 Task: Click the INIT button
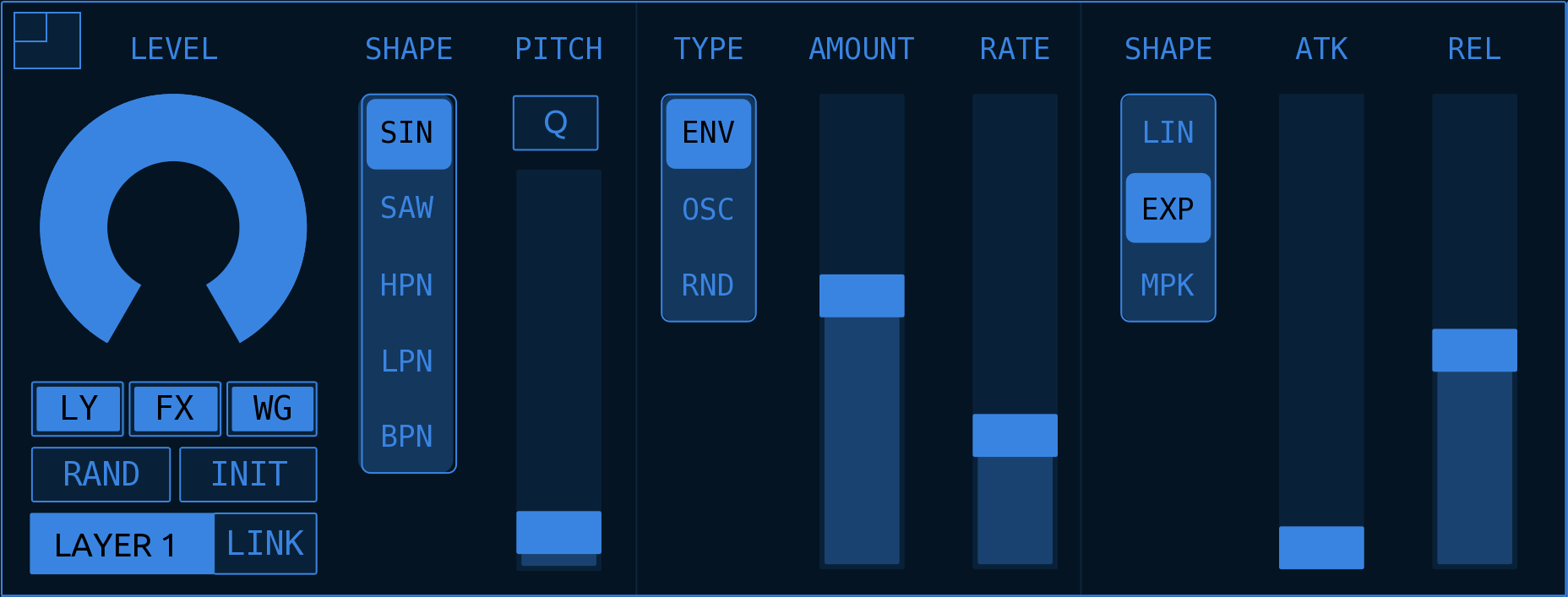click(248, 475)
